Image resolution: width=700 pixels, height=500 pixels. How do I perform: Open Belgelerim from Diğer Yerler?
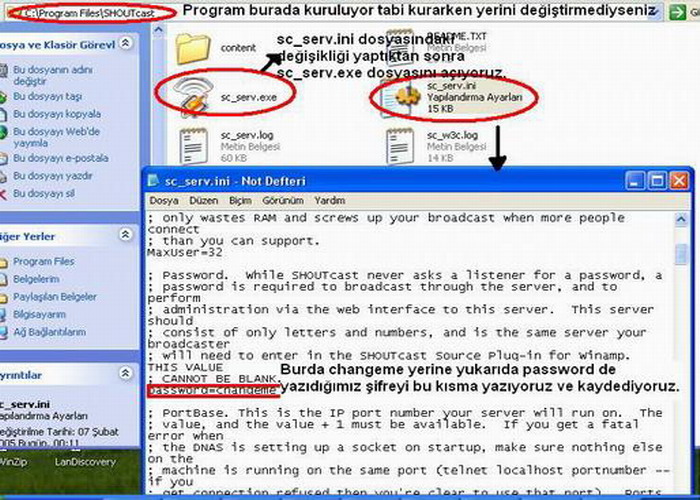(36, 279)
